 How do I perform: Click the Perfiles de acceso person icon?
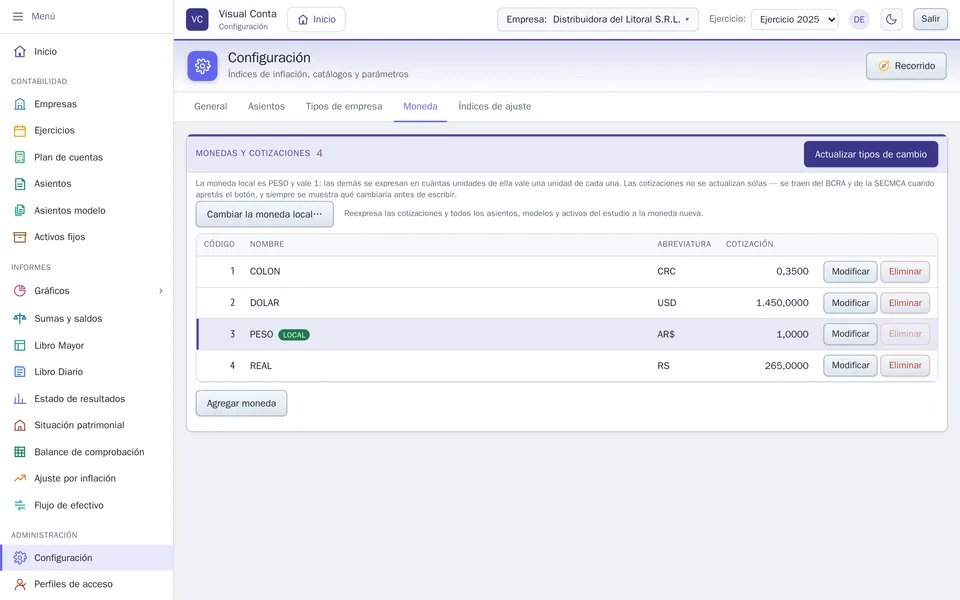point(20,584)
